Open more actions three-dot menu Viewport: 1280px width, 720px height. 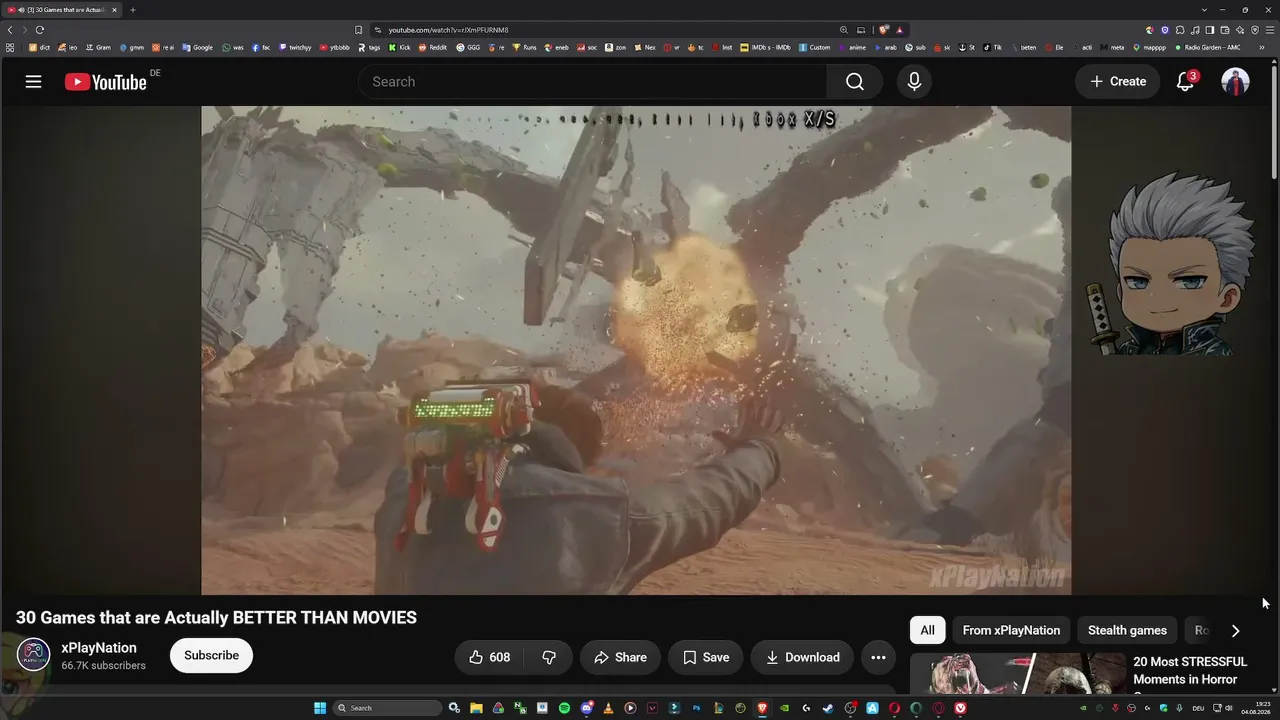coord(878,657)
